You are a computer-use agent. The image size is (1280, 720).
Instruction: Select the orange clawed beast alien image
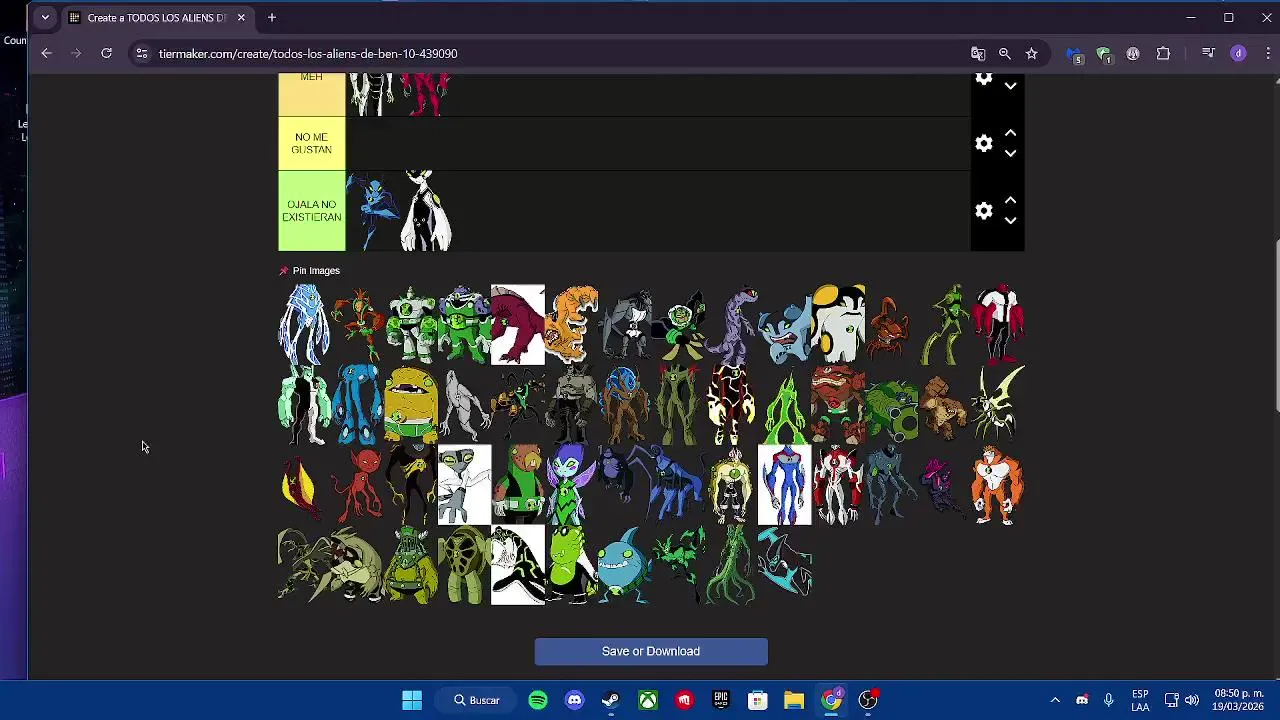click(x=572, y=324)
